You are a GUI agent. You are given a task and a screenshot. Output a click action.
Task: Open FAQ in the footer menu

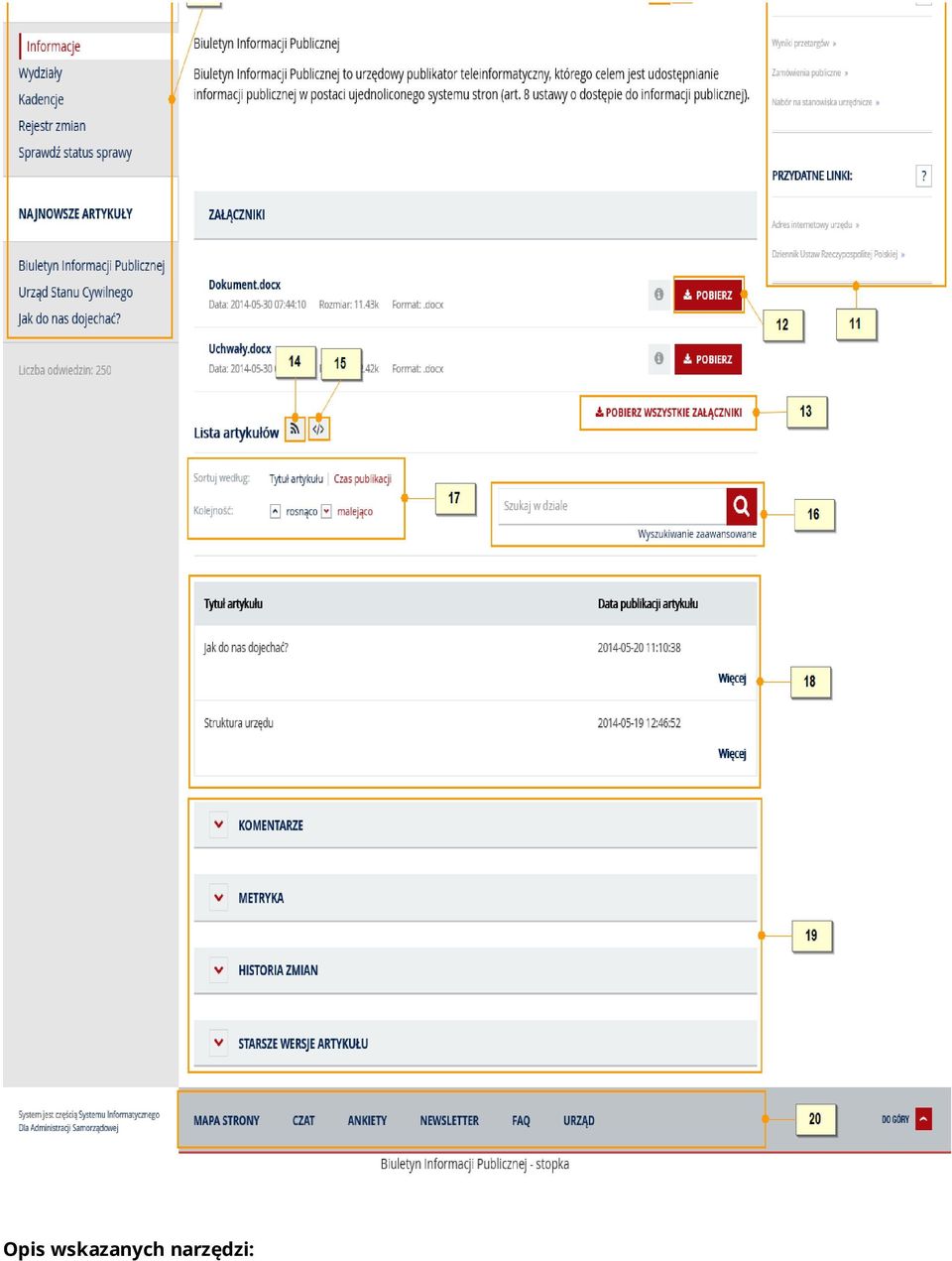click(521, 1120)
